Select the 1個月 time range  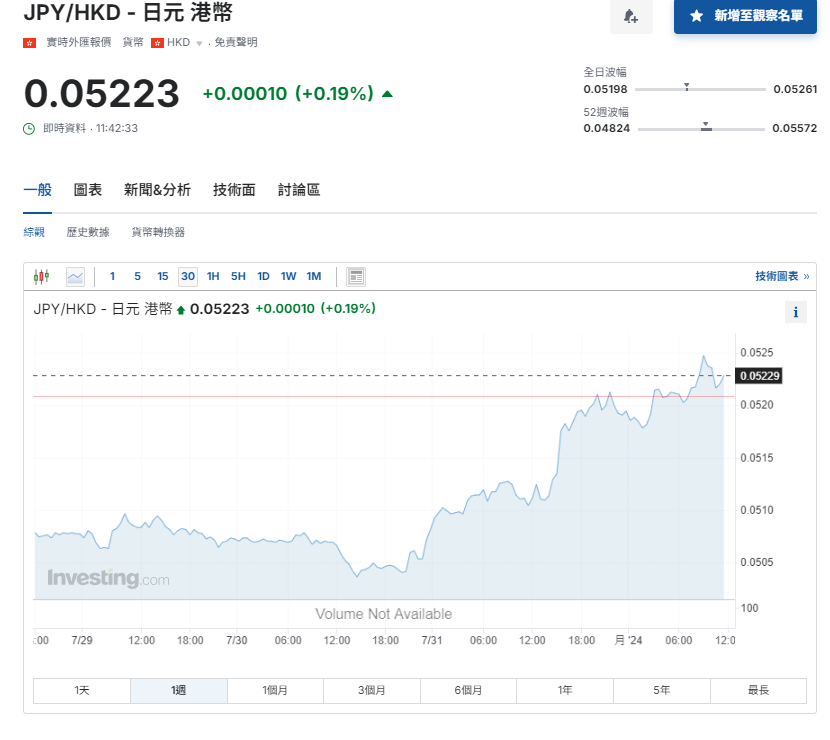pos(275,690)
